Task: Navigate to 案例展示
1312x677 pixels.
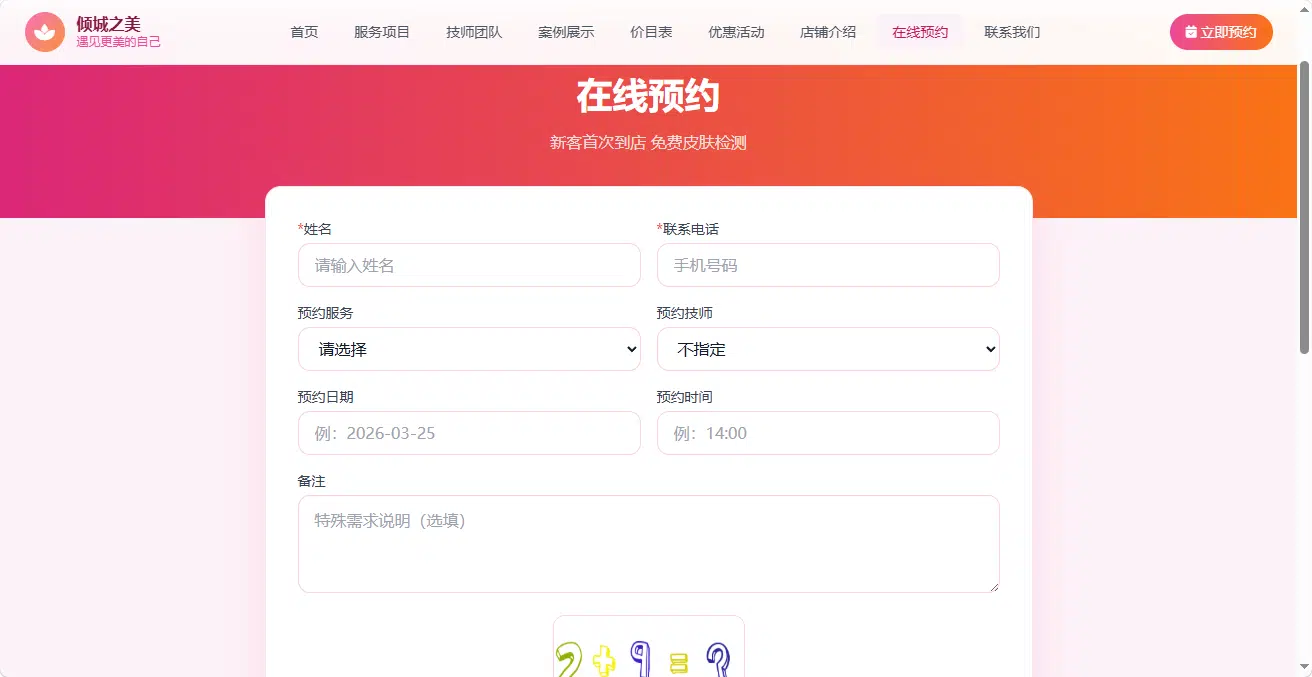Action: point(566,32)
